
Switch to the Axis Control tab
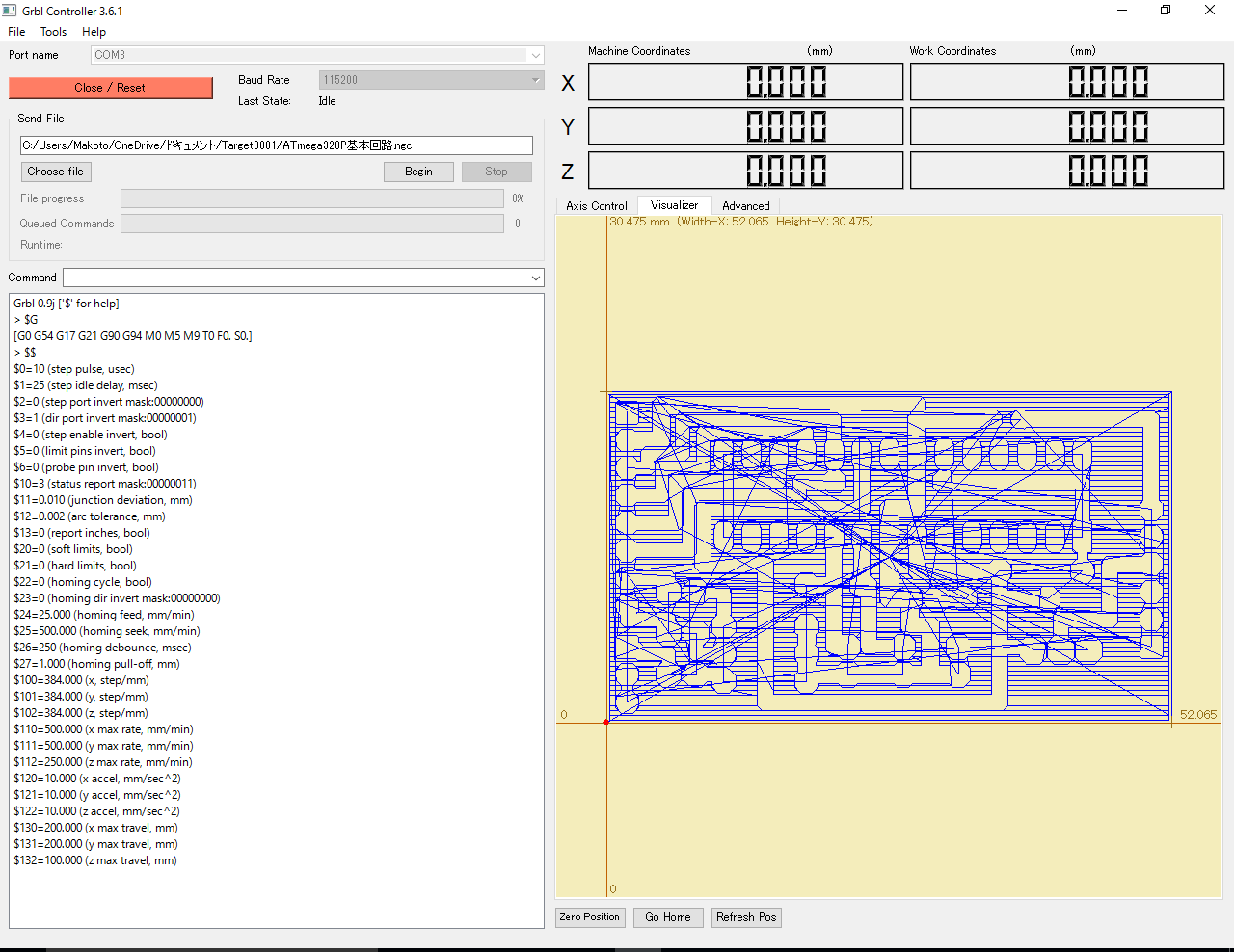tap(596, 206)
